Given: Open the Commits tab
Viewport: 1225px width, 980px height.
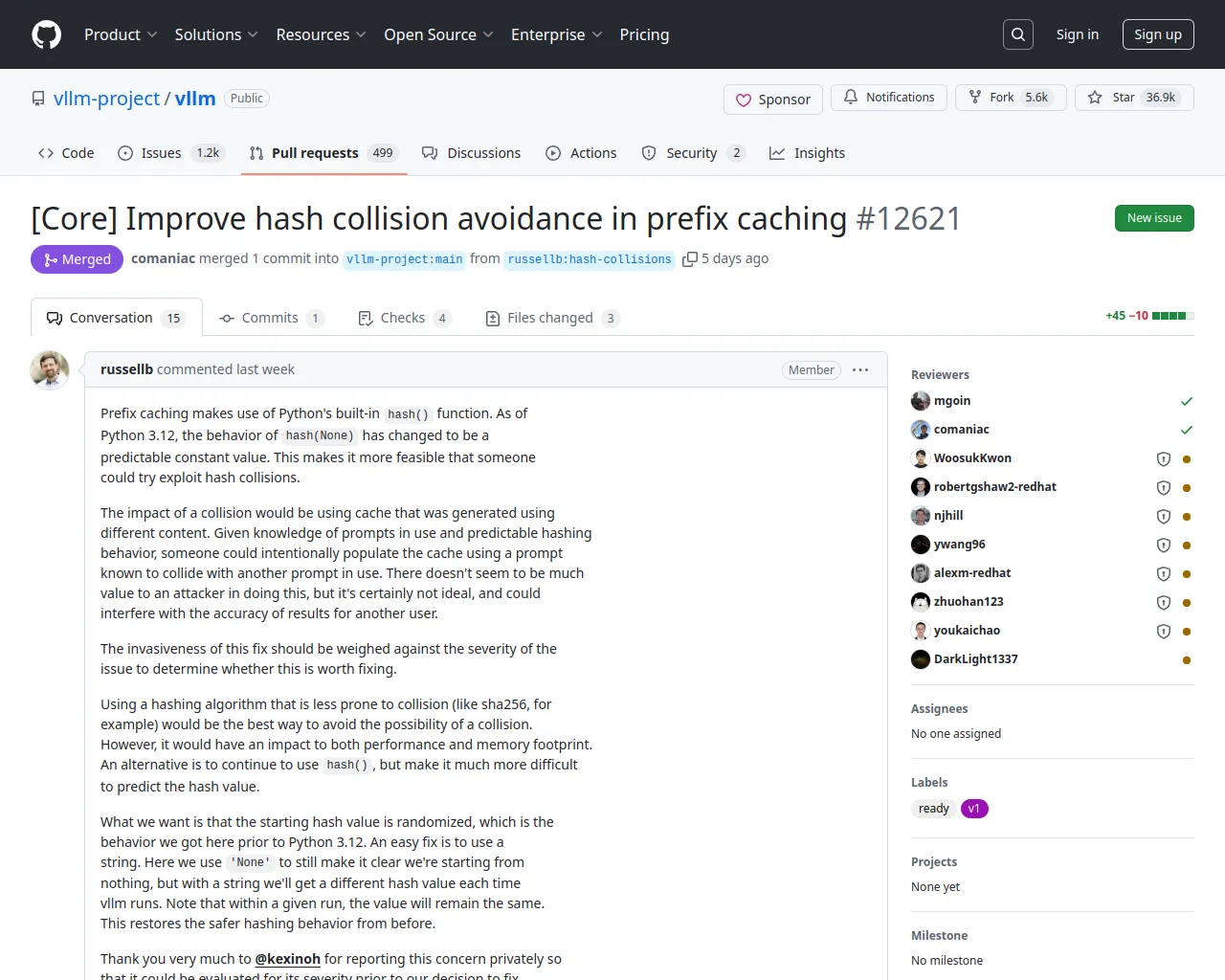Looking at the screenshot, I should pyautogui.click(x=271, y=318).
